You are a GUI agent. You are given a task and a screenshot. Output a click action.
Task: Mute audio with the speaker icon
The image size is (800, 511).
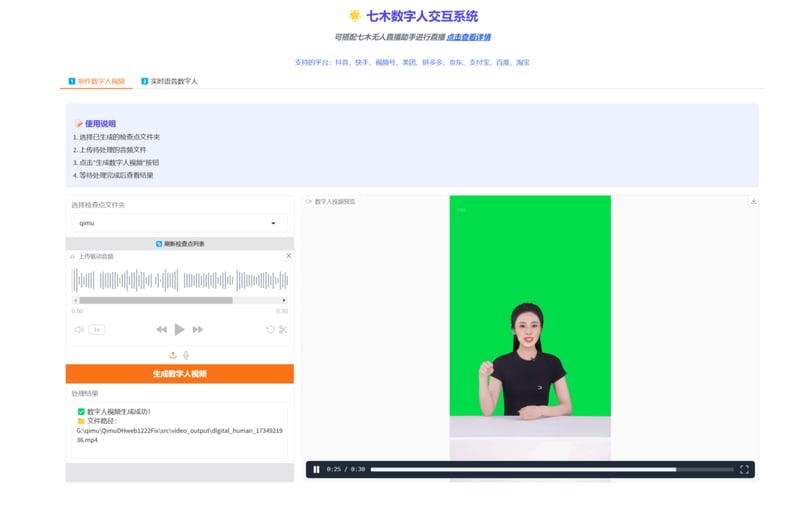tap(79, 329)
